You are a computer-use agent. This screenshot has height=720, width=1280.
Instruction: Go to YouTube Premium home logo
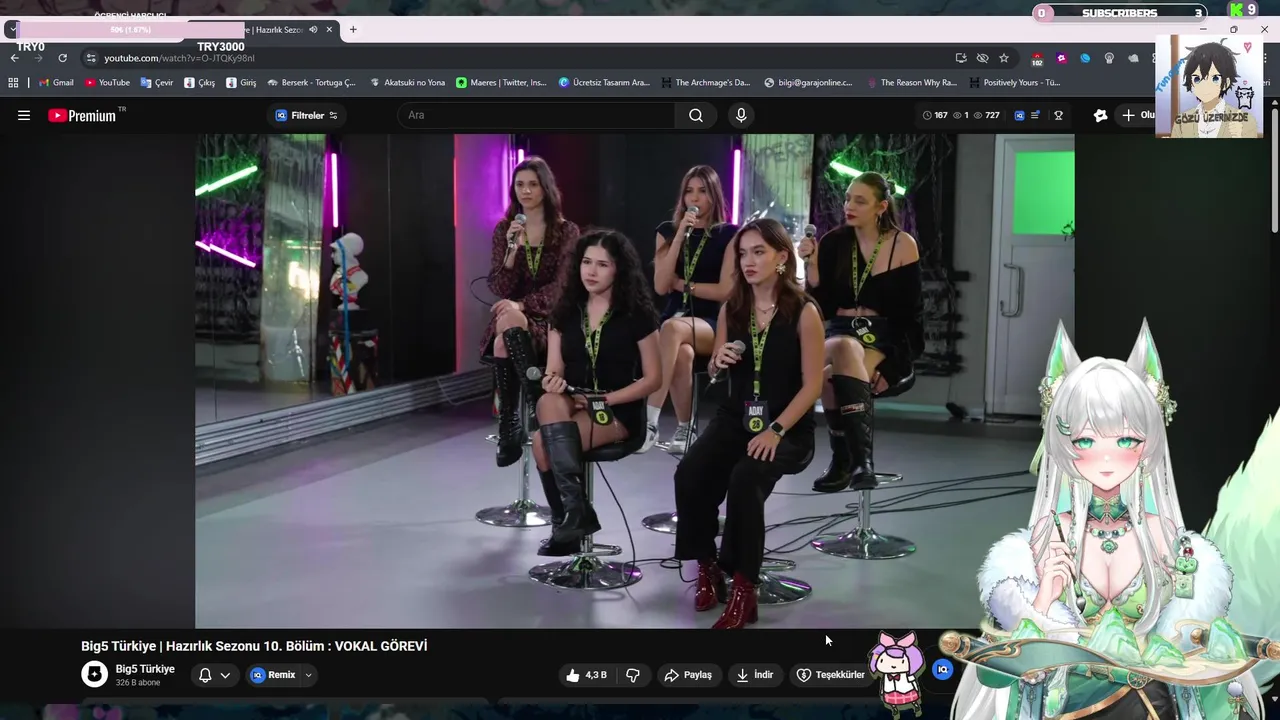coord(84,115)
